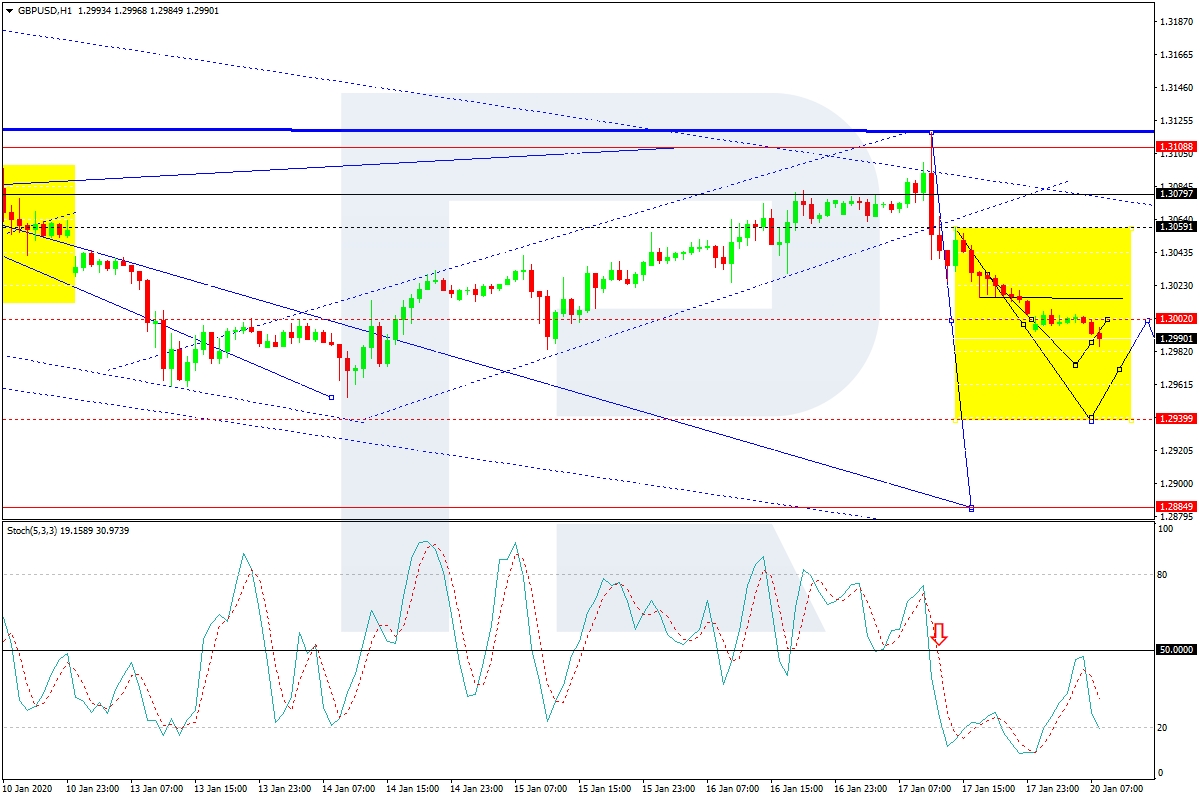Click the 14 Jan 07:00 time label
The width and height of the screenshot is (1200, 800).
[347, 789]
